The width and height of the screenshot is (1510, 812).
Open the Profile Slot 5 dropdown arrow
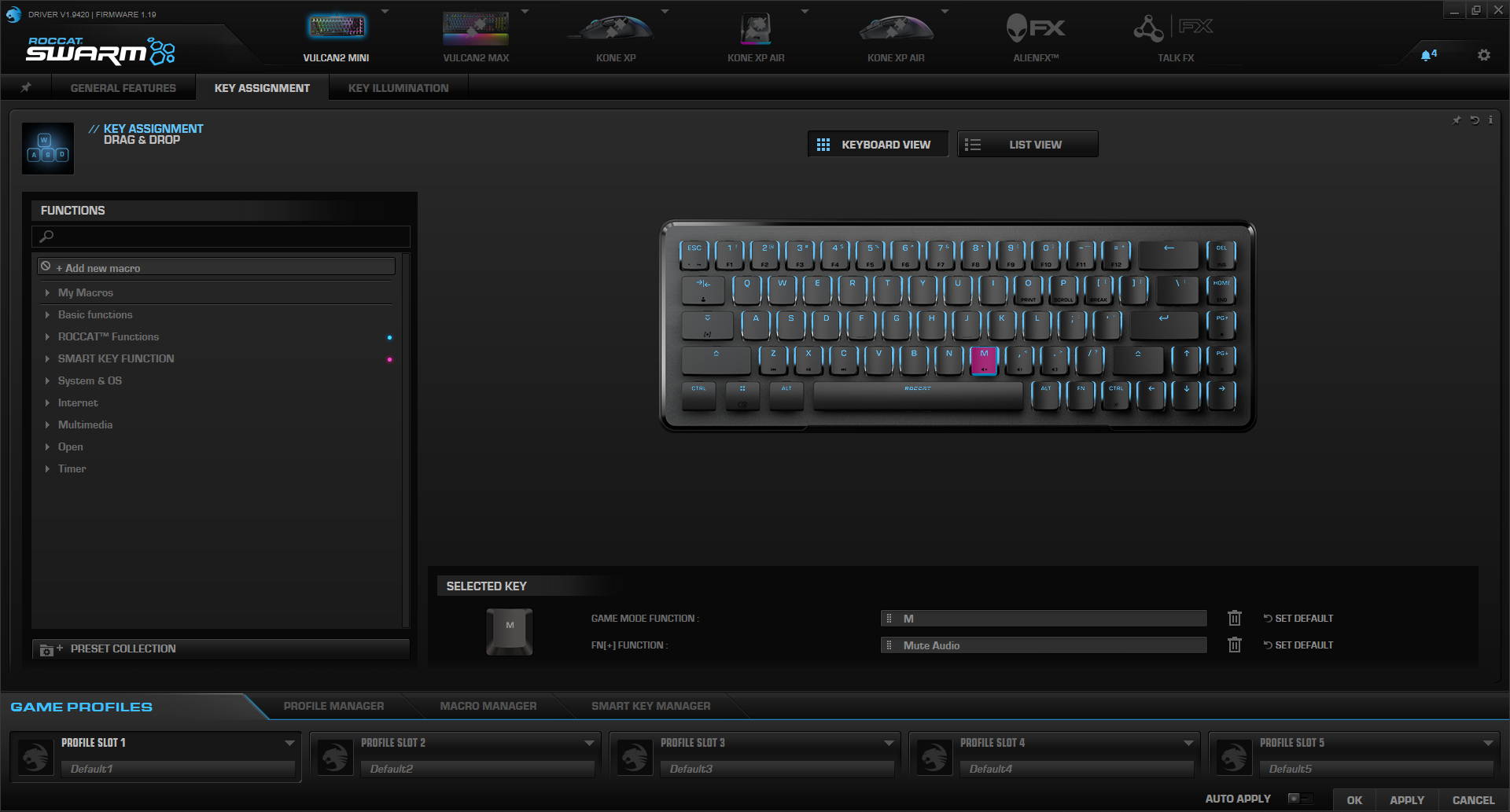coord(1488,743)
